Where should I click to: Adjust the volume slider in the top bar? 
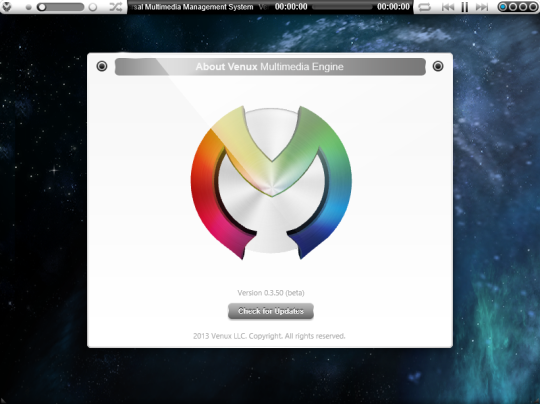[x=61, y=7]
